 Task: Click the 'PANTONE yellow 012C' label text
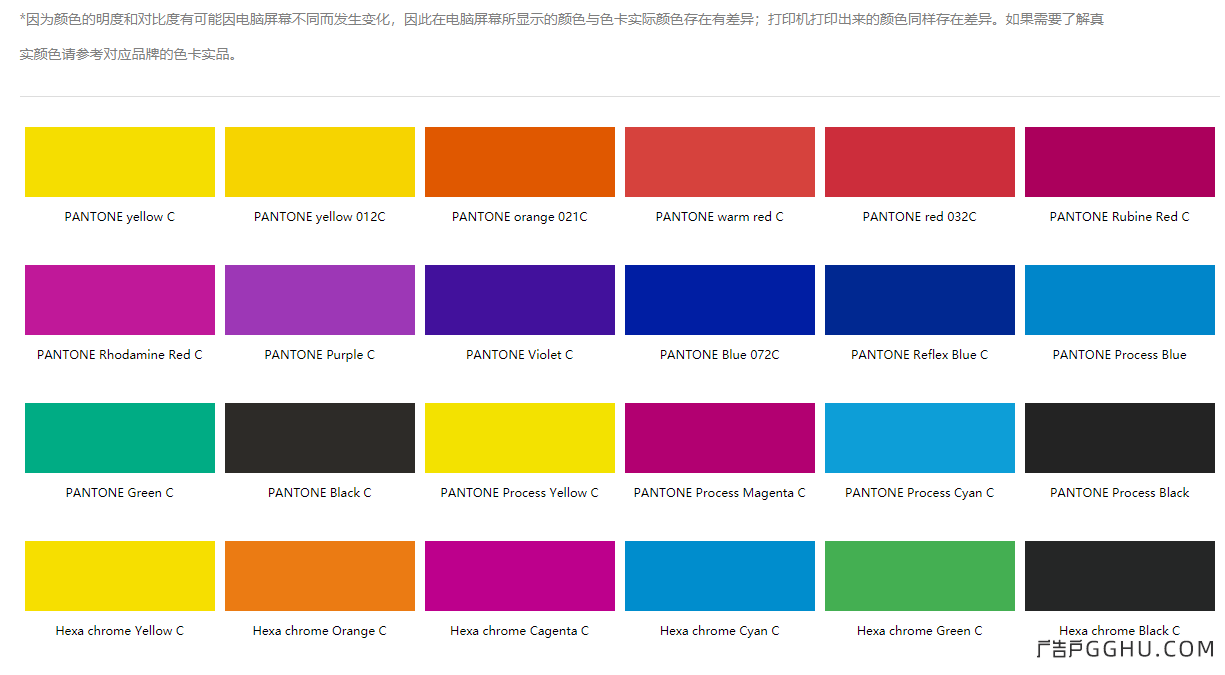coord(320,217)
